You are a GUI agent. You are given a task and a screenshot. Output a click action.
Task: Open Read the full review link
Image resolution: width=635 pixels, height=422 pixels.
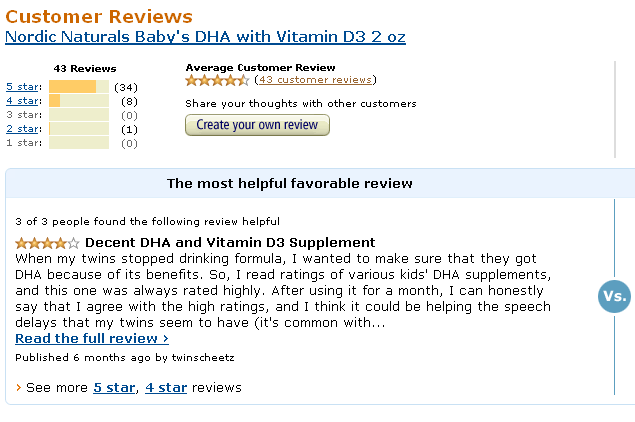click(92, 339)
